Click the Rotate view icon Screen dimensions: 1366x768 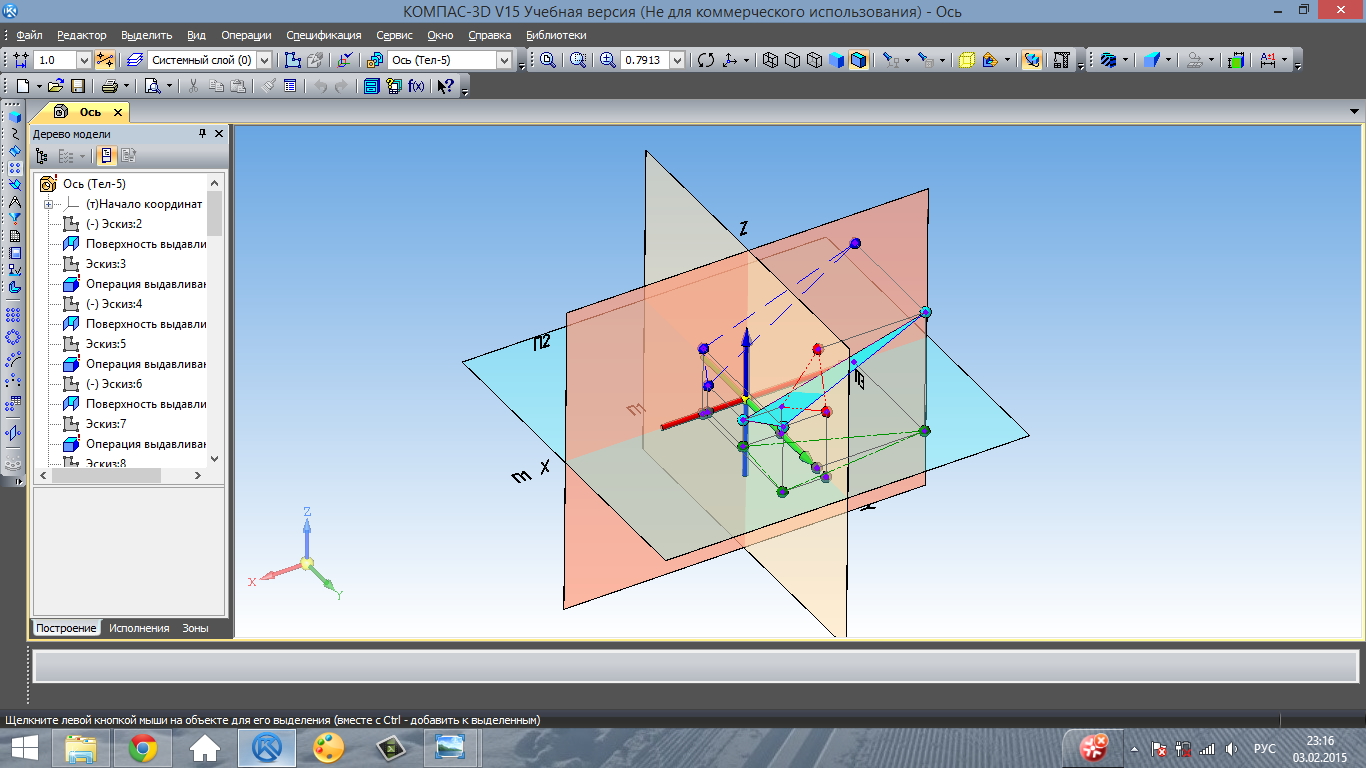[x=706, y=60]
